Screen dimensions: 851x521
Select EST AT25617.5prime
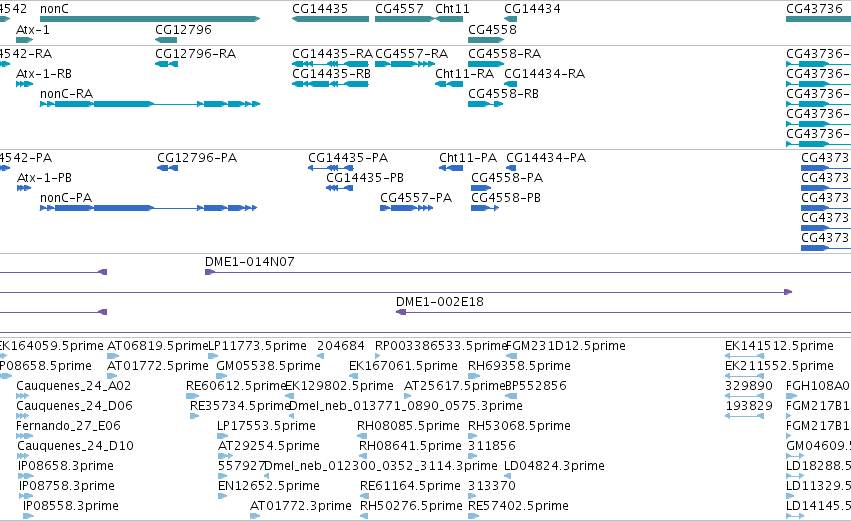455,386
